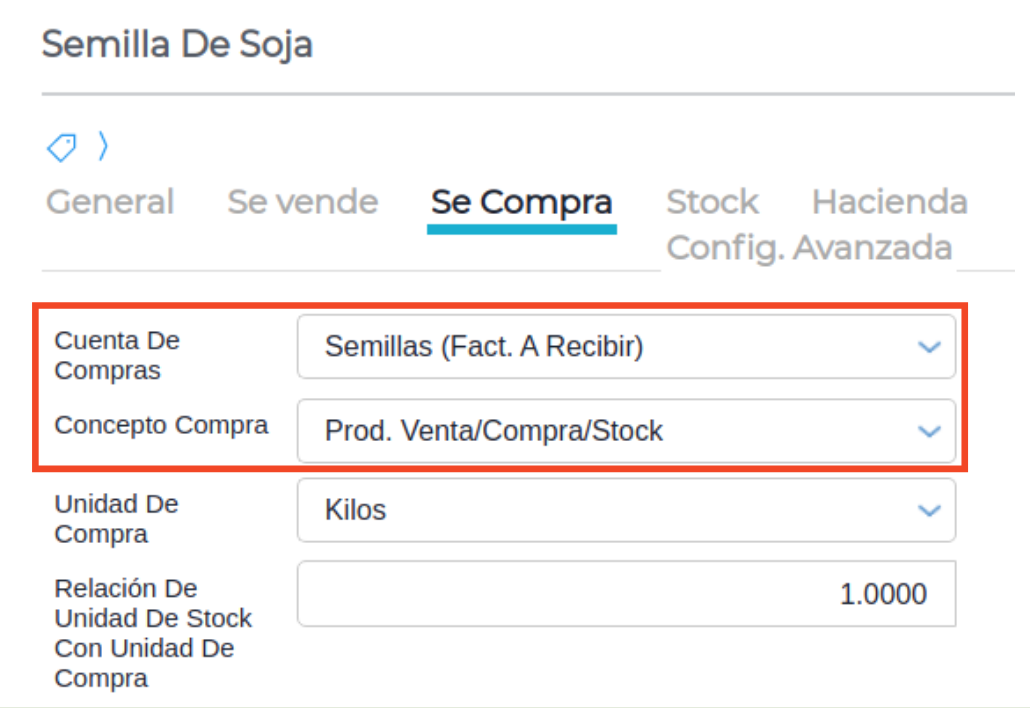The image size is (1030, 708).
Task: Click the arrow of Unidad De Compra field
Action: click(x=929, y=510)
